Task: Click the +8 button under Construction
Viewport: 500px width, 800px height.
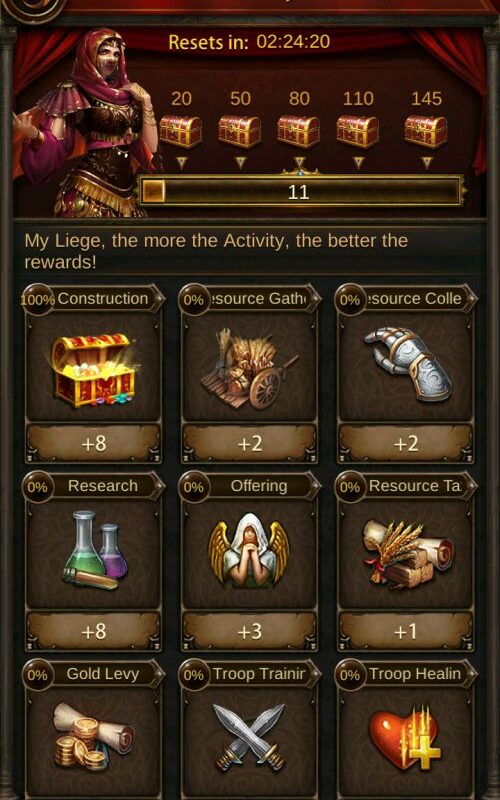Action: click(94, 443)
